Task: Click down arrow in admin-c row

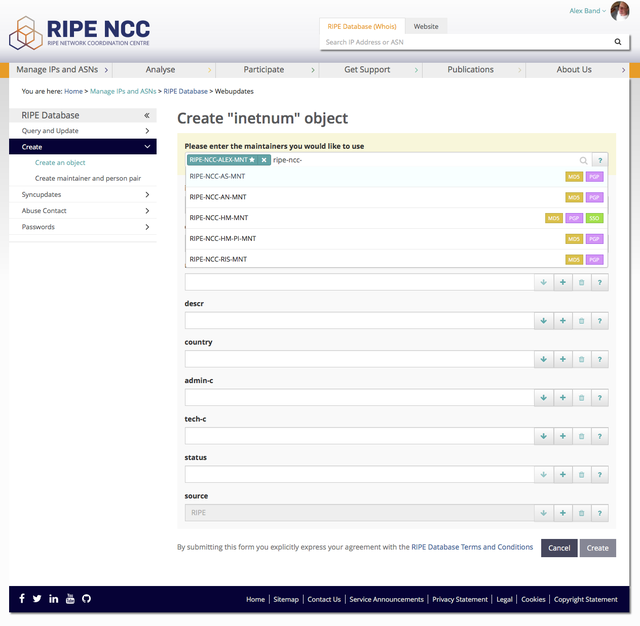Action: coord(544,397)
